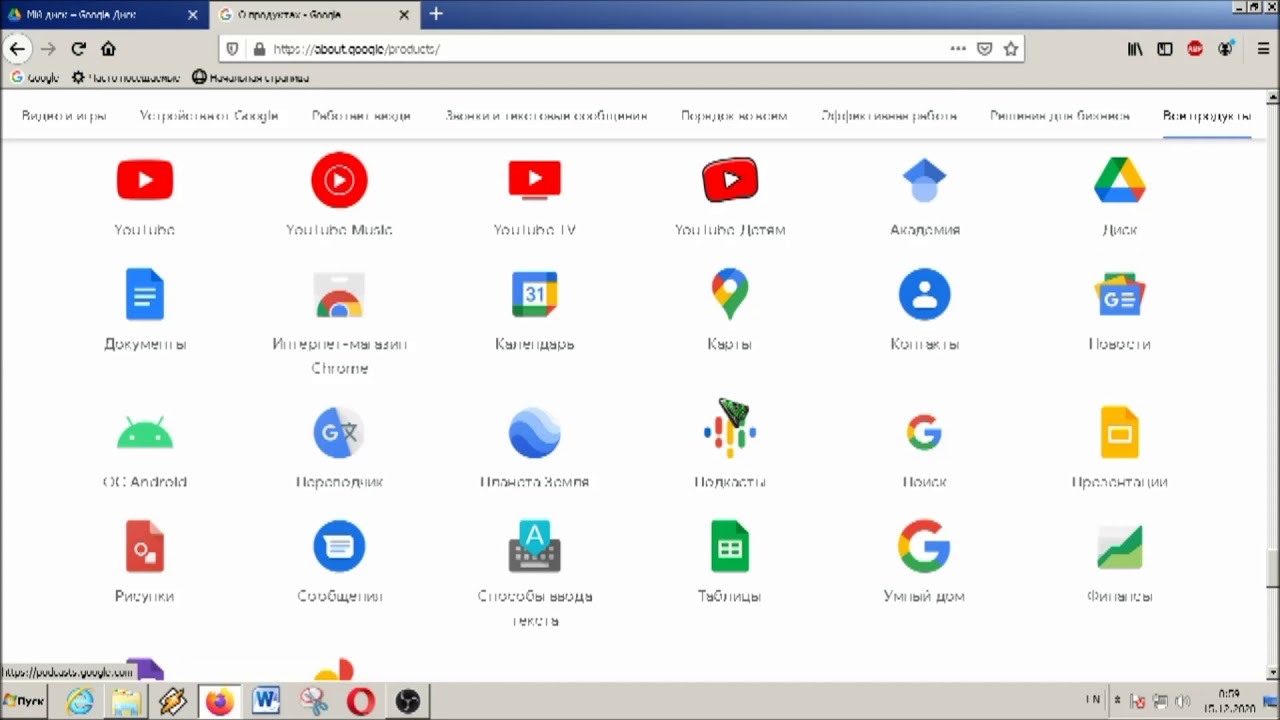
Task: Show the Library bookmarks panel
Action: [x=1135, y=48]
